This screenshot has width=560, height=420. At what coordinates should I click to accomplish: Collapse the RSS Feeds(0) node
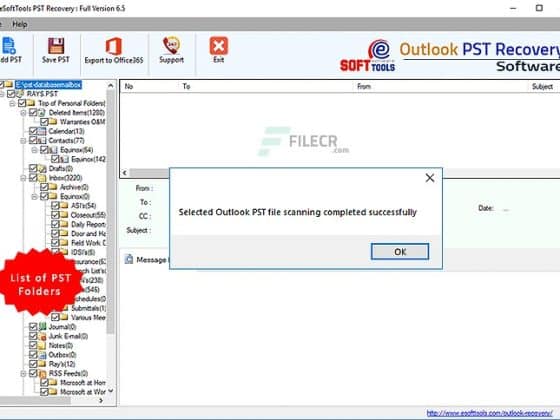[x=24, y=374]
